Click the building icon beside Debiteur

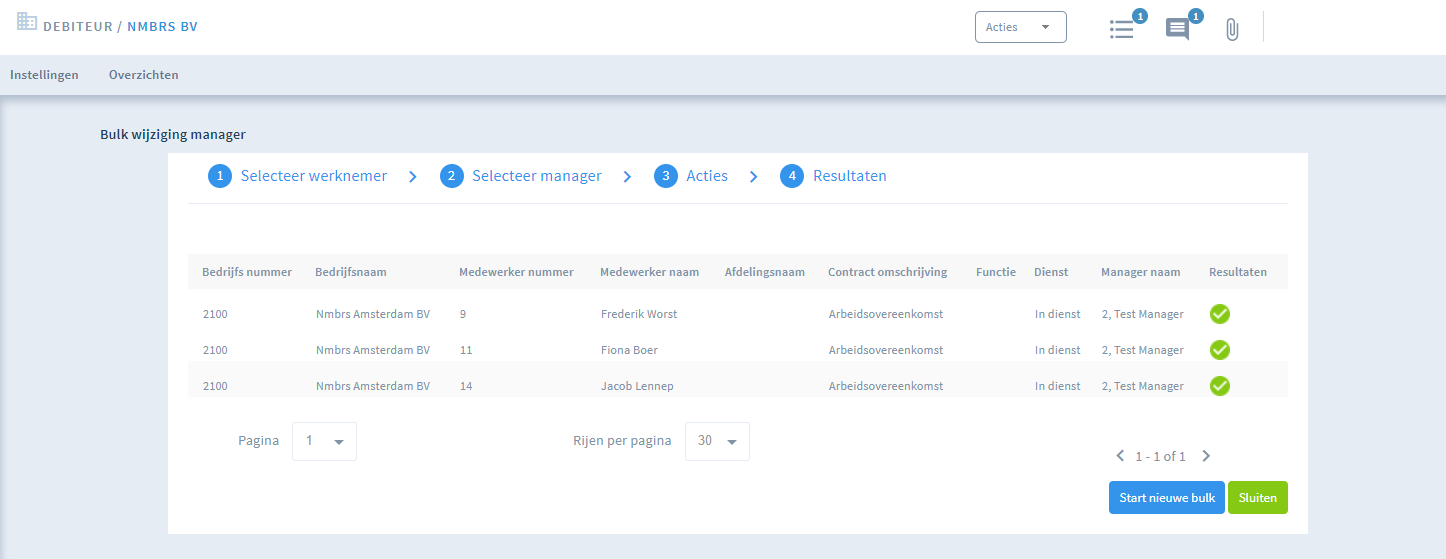27,22
